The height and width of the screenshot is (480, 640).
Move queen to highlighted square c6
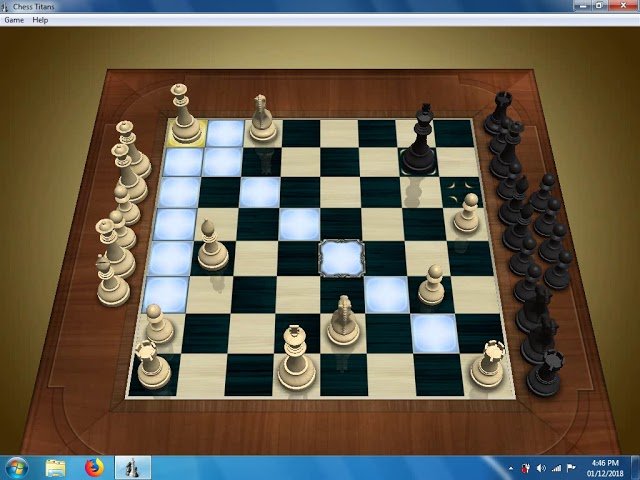coord(260,192)
